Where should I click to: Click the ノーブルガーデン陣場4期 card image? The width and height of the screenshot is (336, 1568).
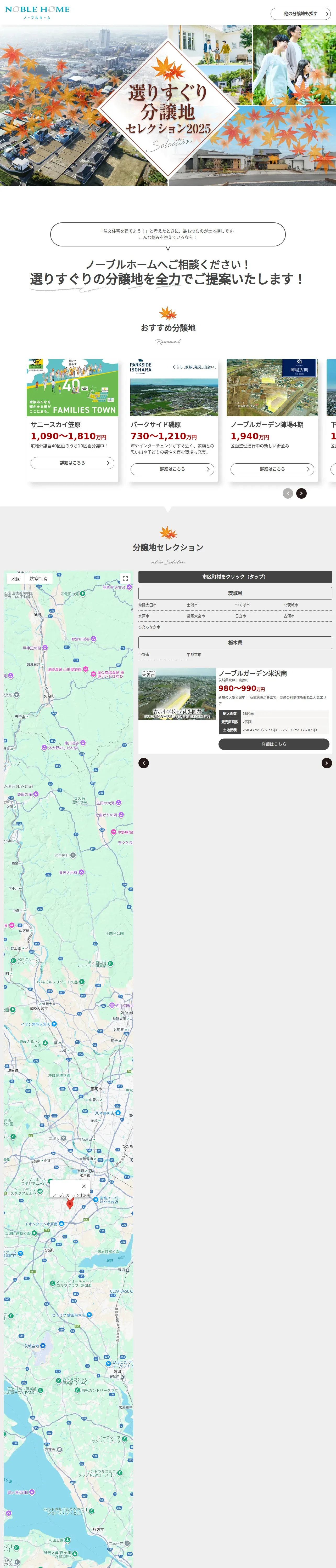273,388
